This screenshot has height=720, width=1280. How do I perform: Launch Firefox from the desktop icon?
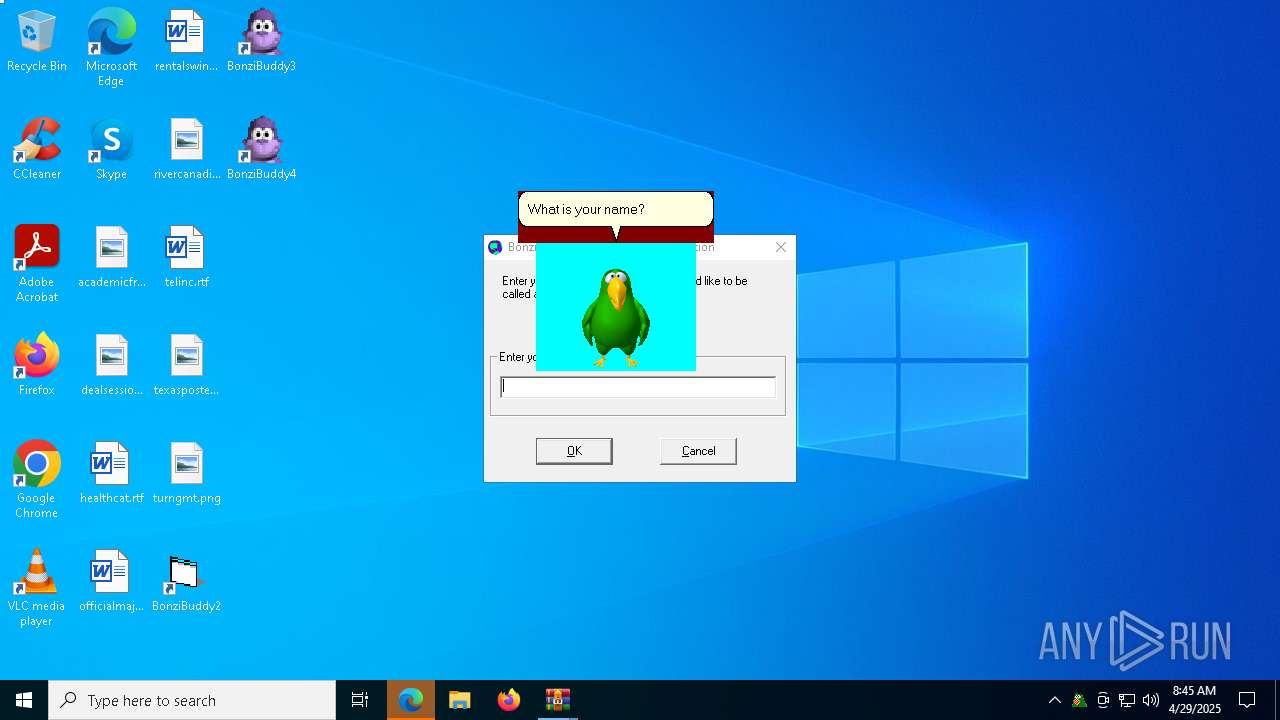click(37, 366)
